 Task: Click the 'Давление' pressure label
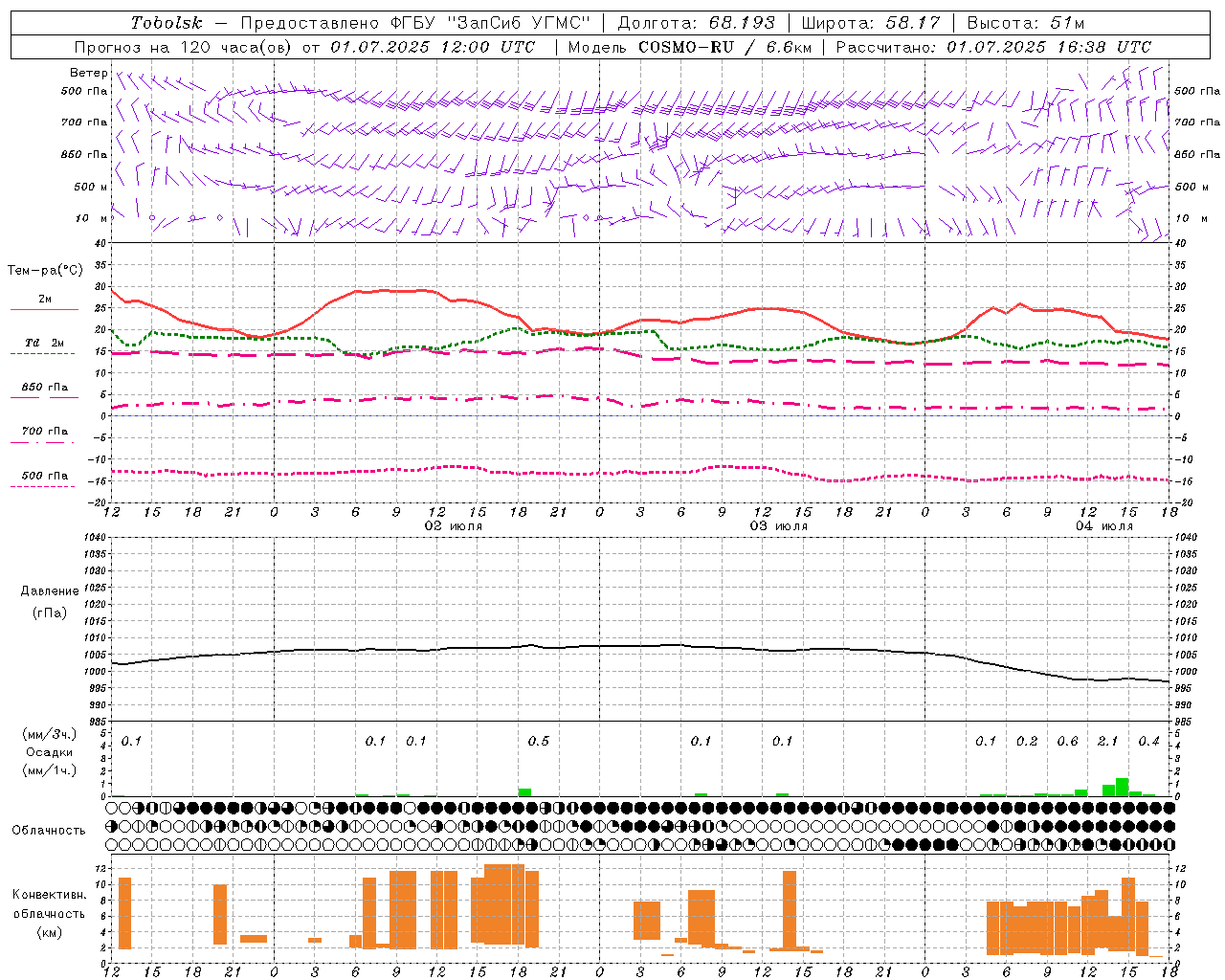click(x=49, y=591)
